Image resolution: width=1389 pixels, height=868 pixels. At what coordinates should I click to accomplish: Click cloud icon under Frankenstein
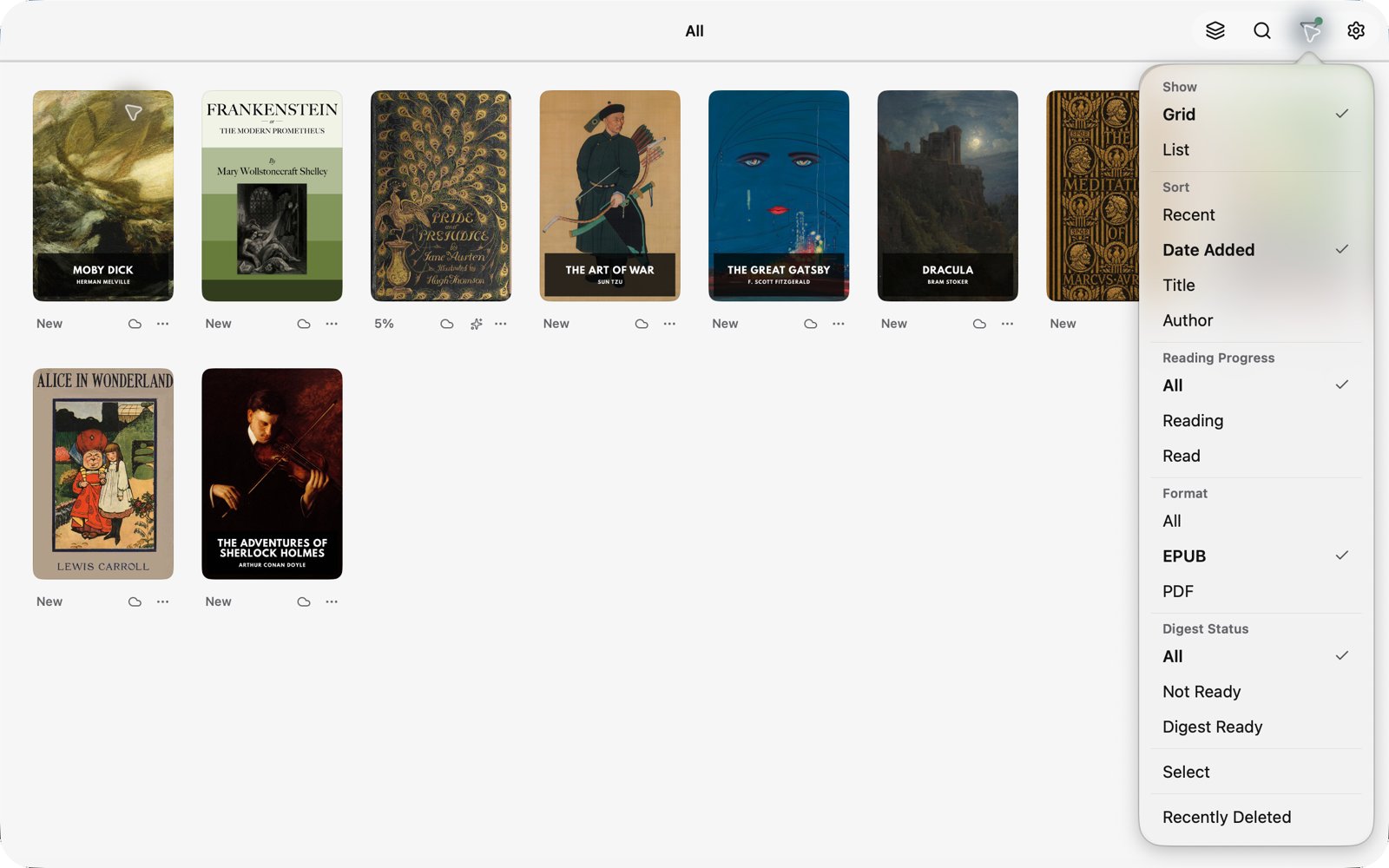click(304, 324)
